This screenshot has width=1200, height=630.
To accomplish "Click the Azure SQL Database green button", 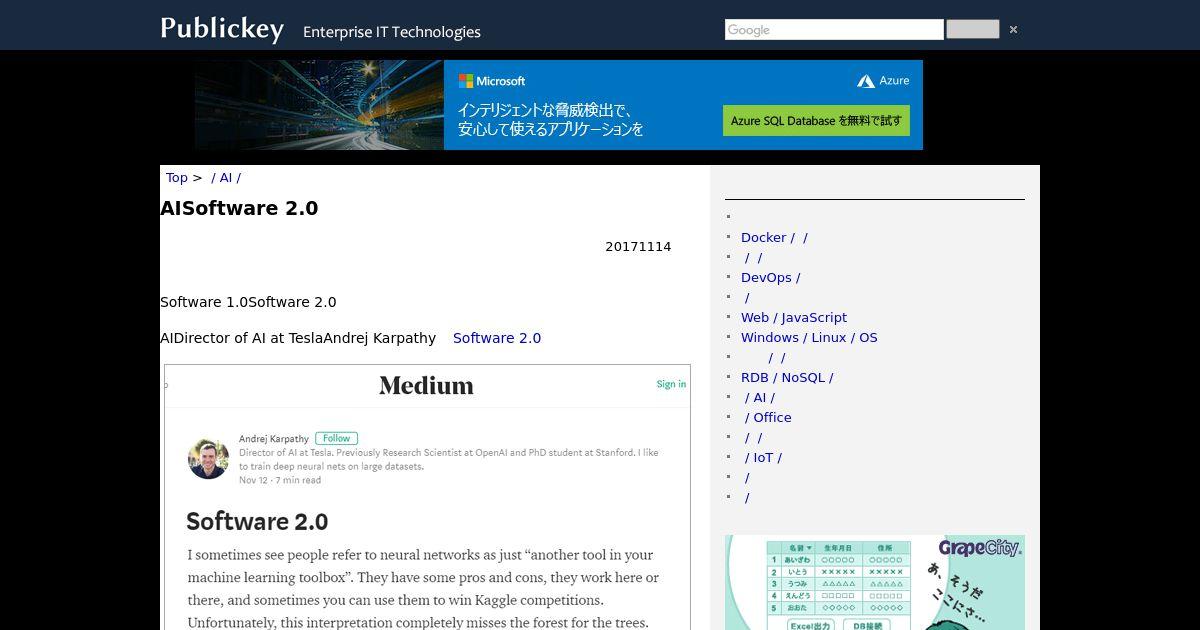I will pos(816,121).
